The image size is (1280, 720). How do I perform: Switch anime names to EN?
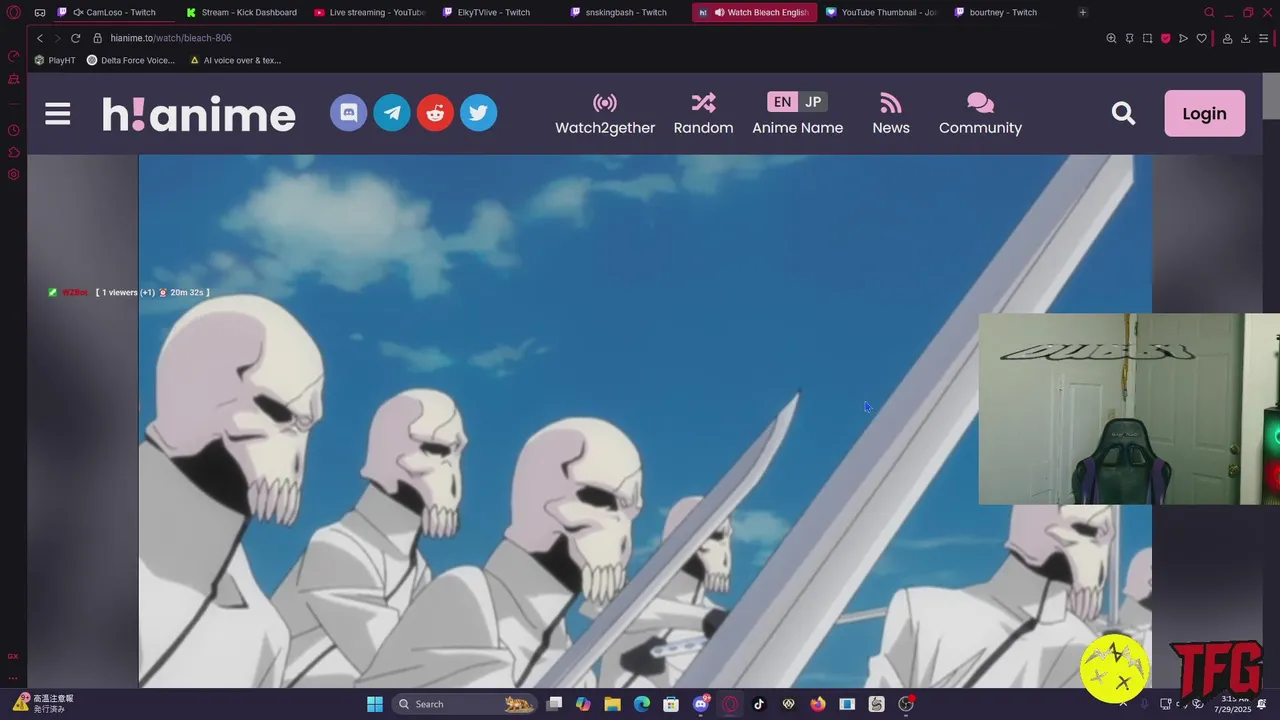coord(782,102)
